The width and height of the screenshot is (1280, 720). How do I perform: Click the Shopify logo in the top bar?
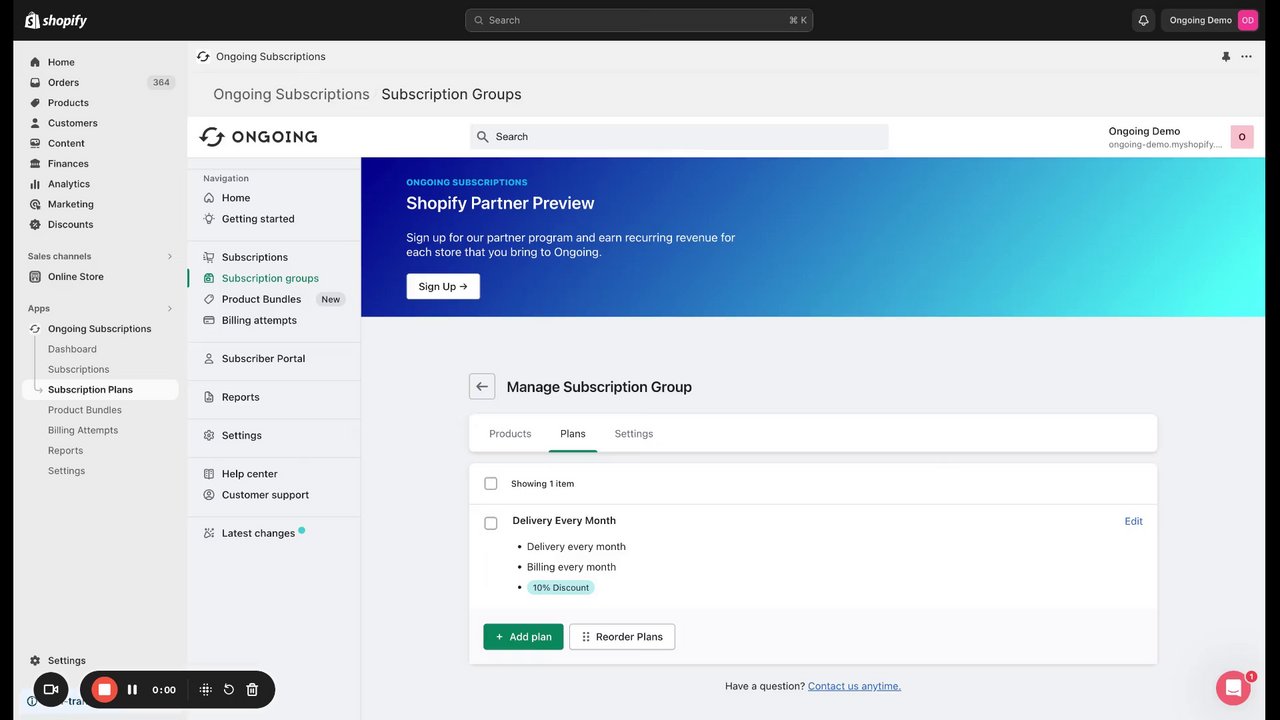[56, 20]
